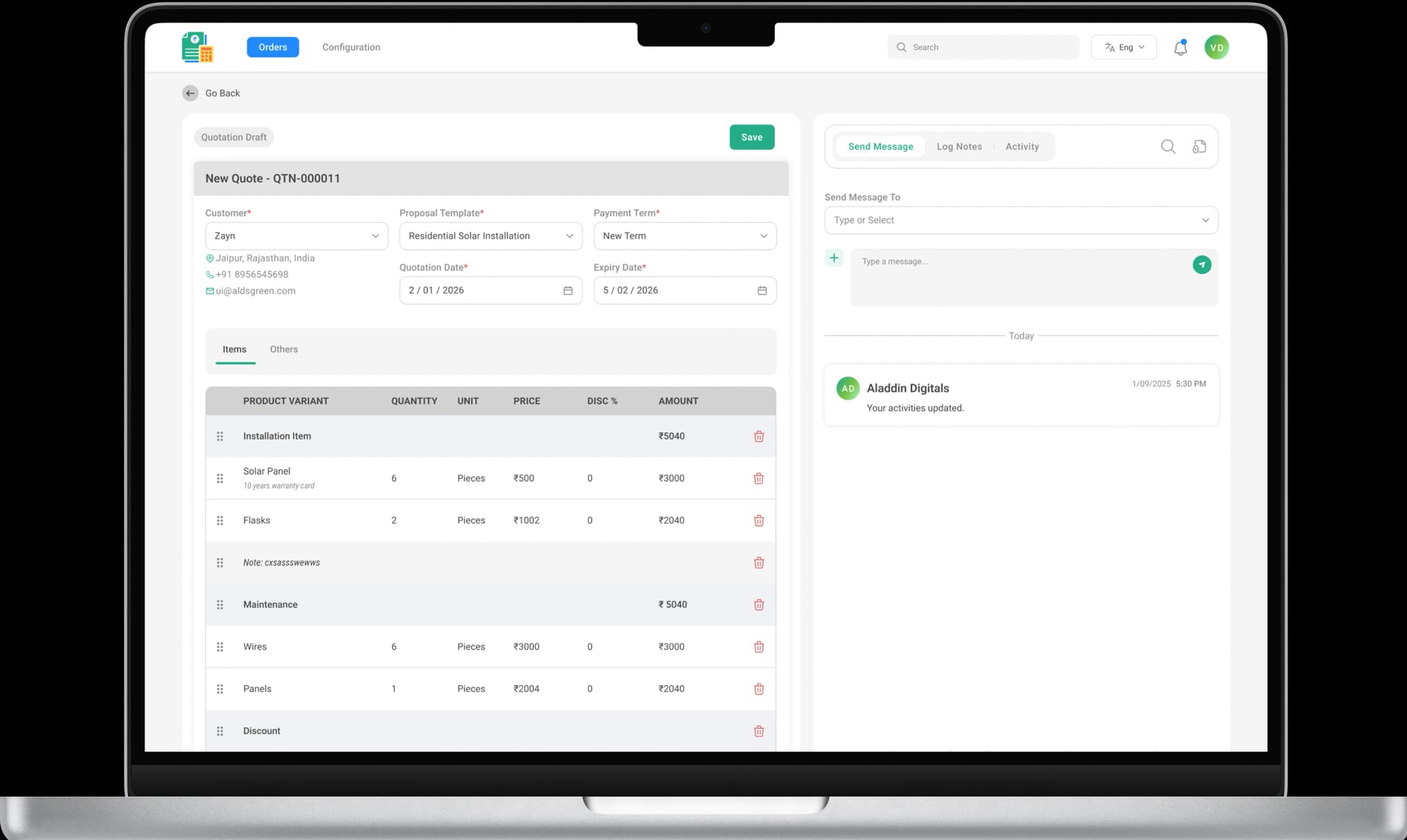Click the notification bell icon
This screenshot has height=840, width=1407.
(1180, 47)
